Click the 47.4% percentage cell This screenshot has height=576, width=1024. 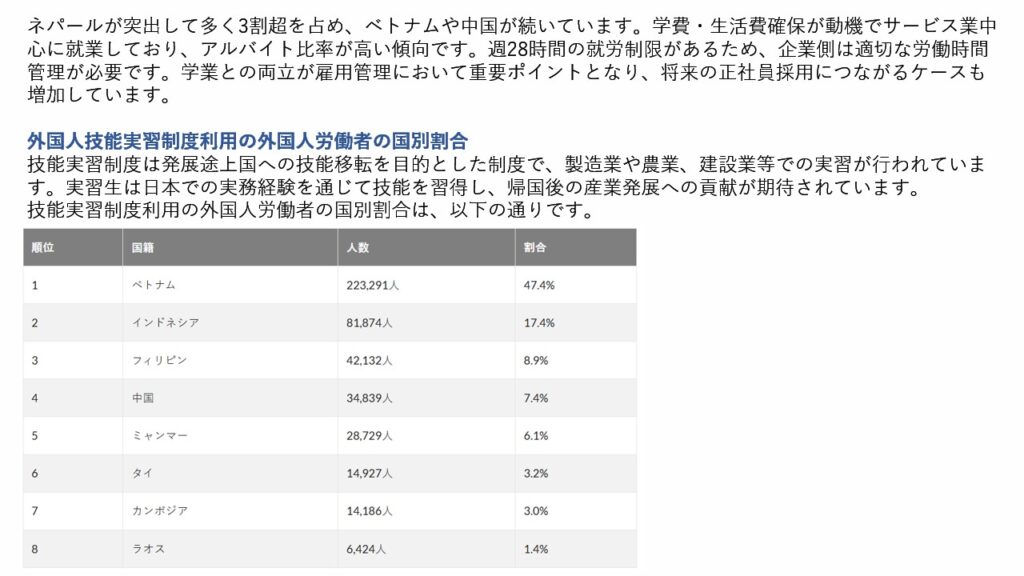pos(575,285)
